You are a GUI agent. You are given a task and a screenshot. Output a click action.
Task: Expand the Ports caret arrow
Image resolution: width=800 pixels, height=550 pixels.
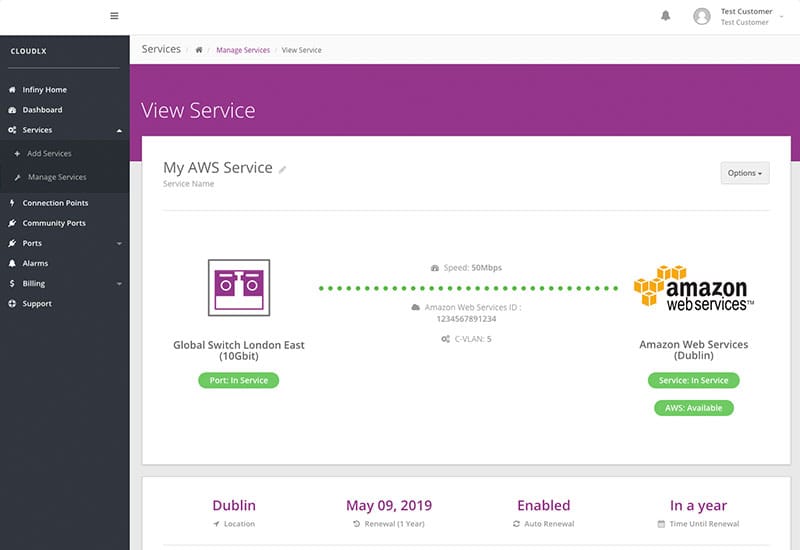tap(119, 244)
